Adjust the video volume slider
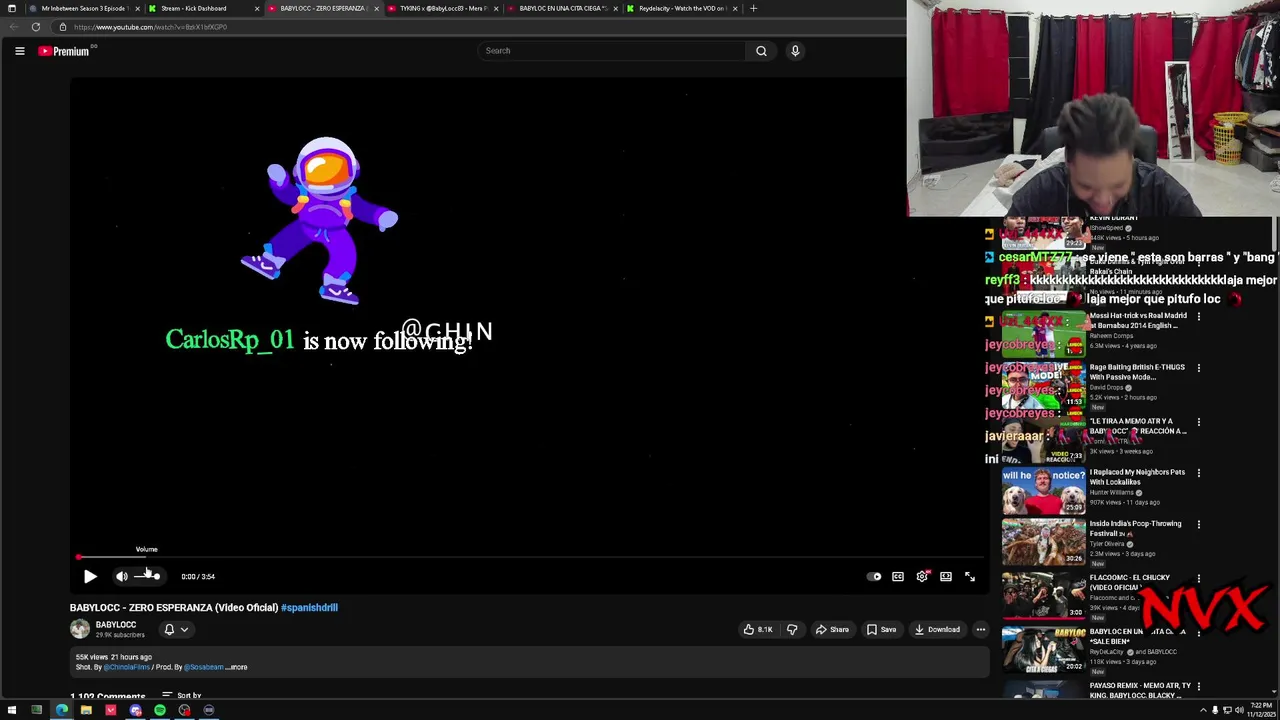This screenshot has height=720, width=1280. click(147, 576)
